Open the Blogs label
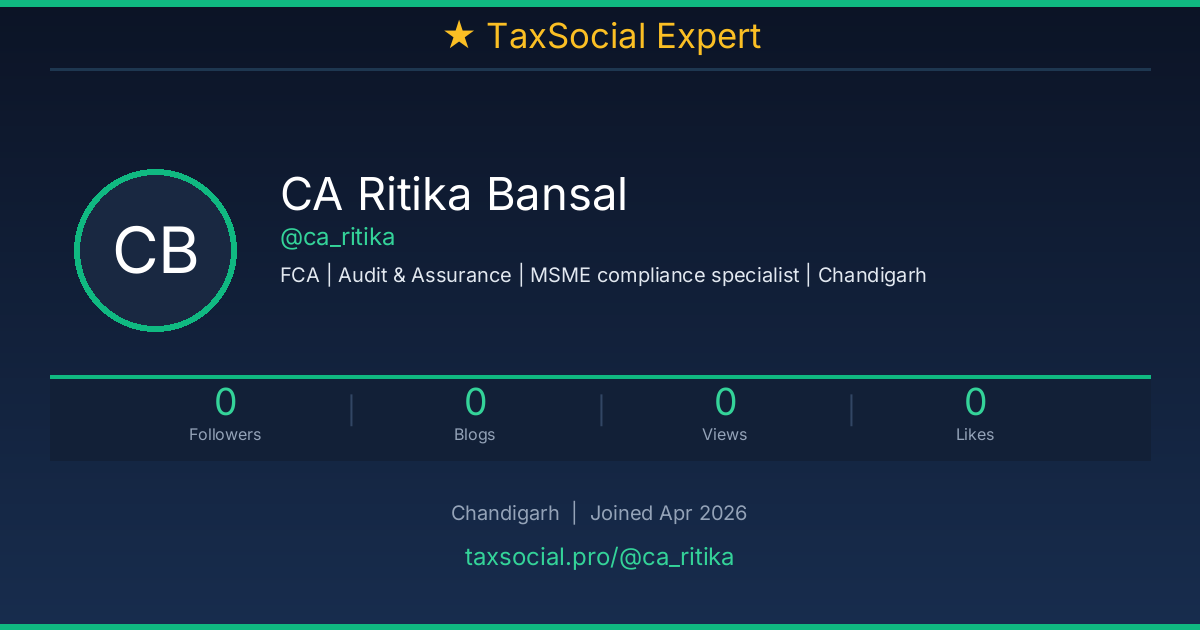 click(475, 434)
